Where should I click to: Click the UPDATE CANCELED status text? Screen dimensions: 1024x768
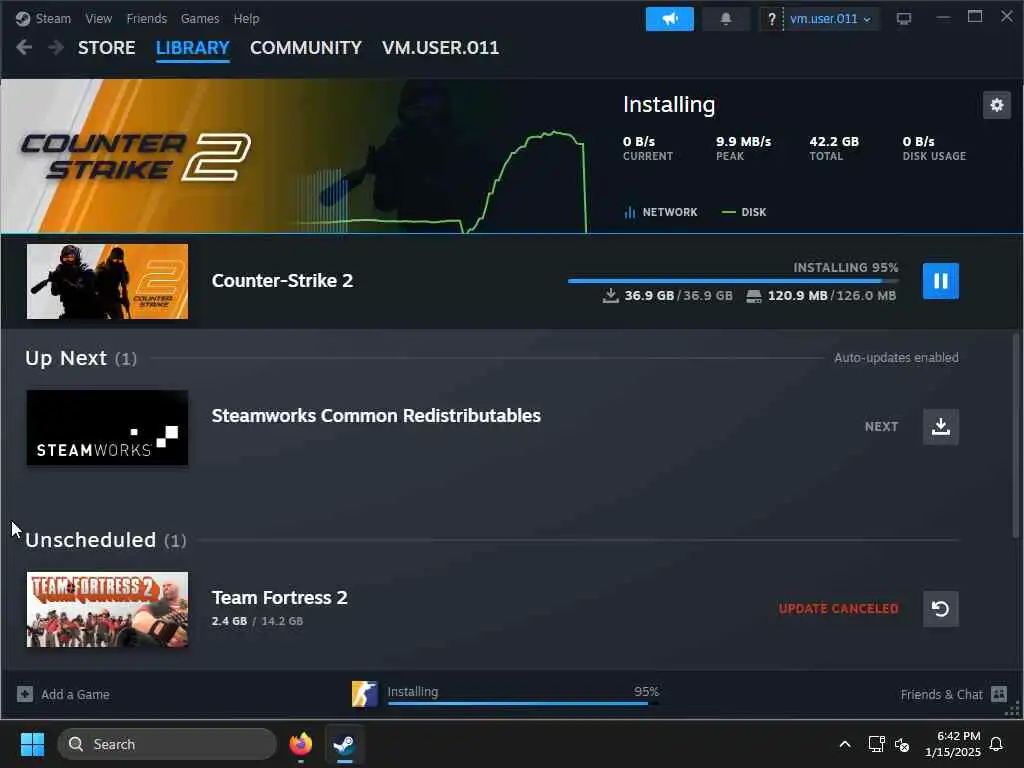(x=839, y=609)
